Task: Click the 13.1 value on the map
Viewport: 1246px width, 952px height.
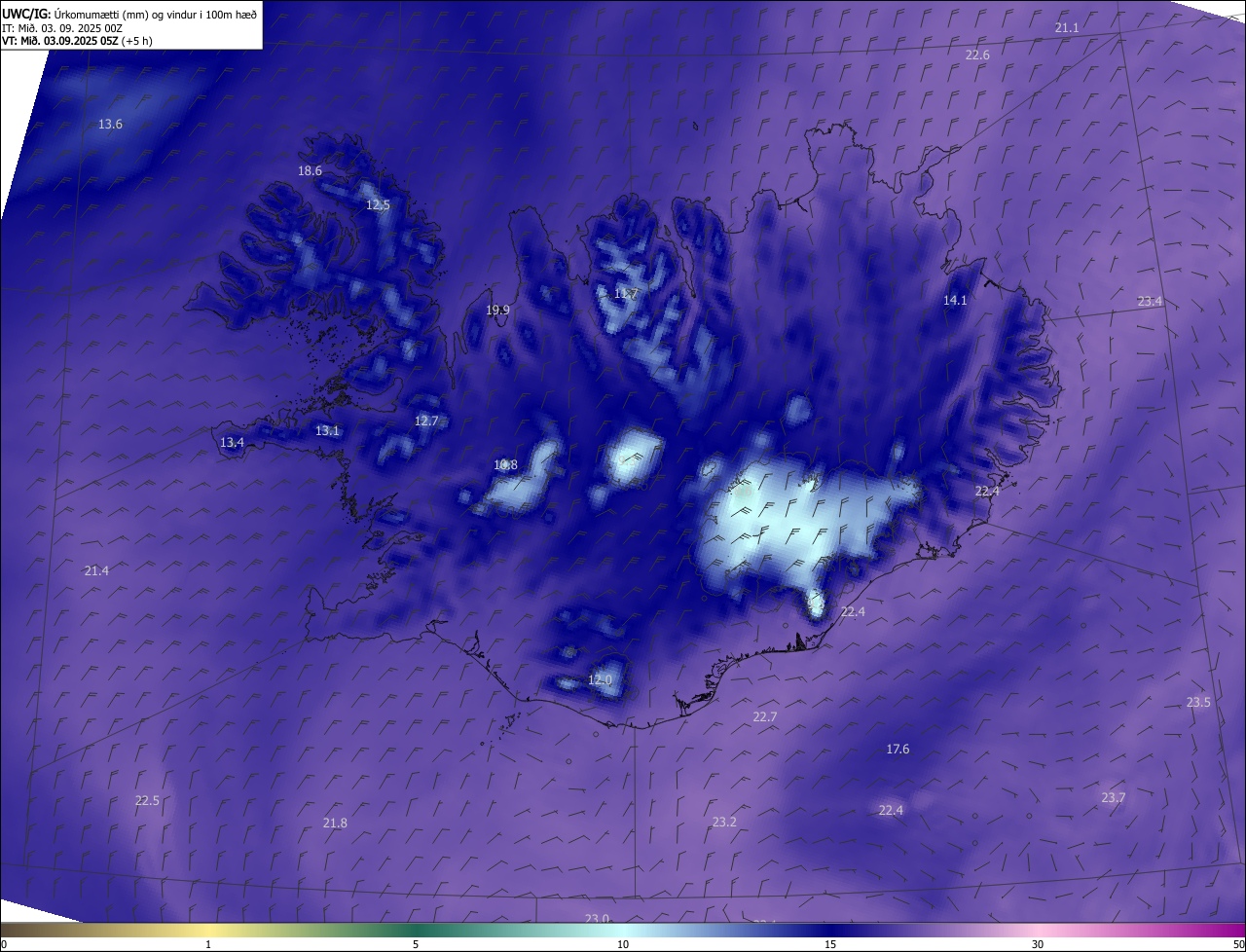Action: pos(327,430)
